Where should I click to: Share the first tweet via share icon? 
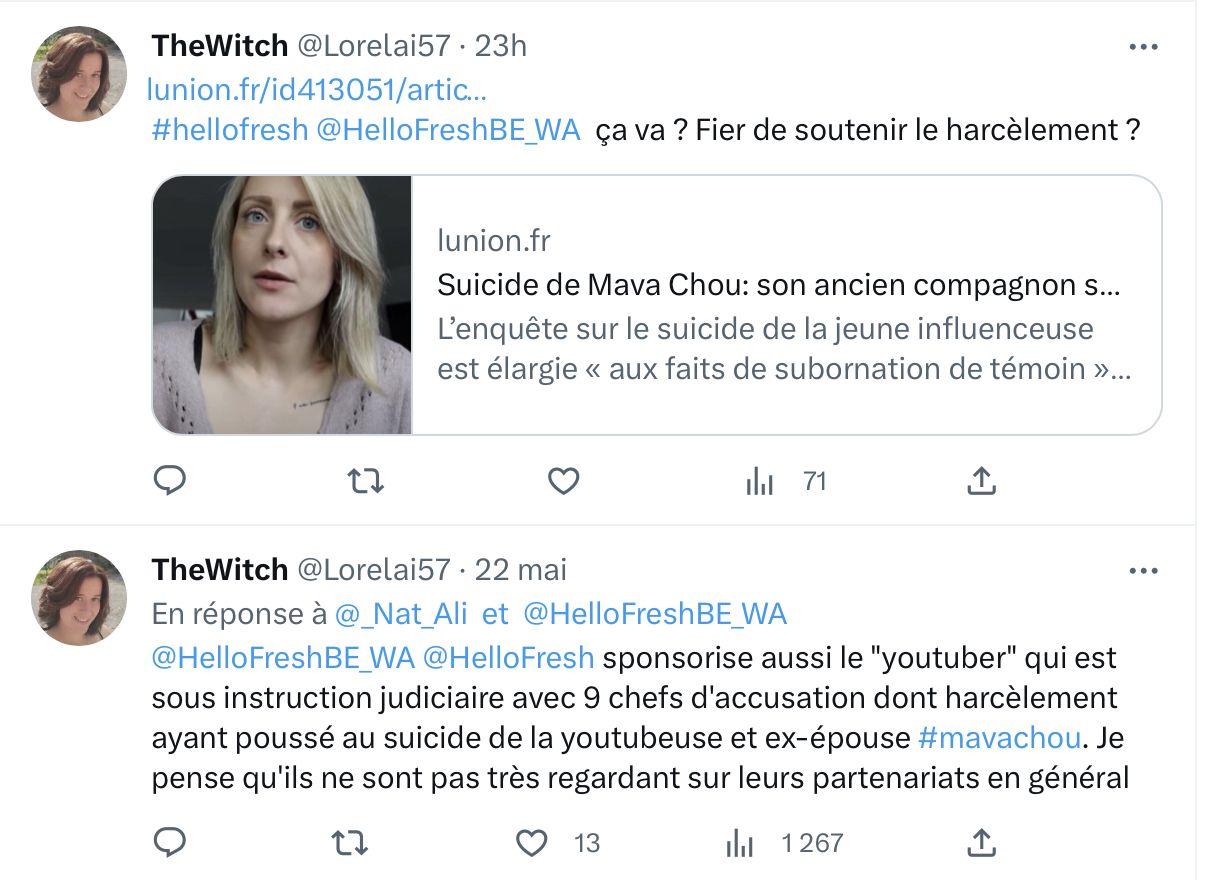pos(982,482)
